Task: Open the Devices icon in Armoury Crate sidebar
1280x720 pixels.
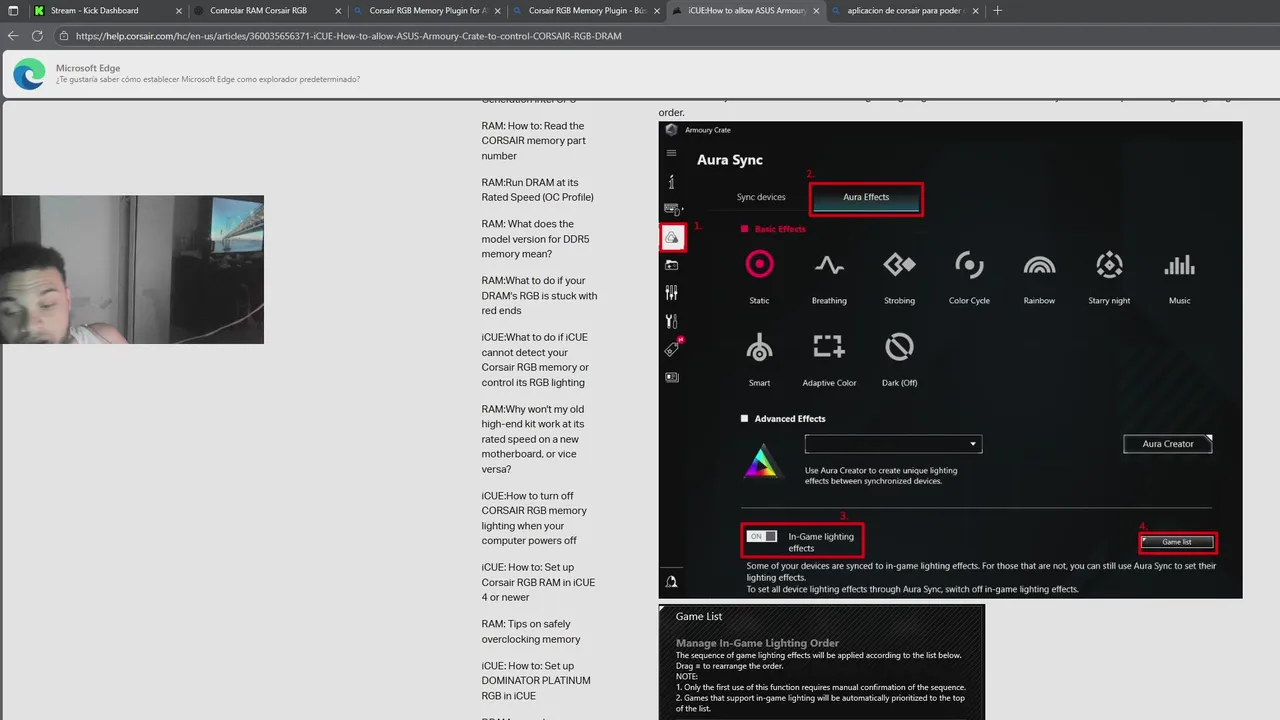Action: [671, 209]
